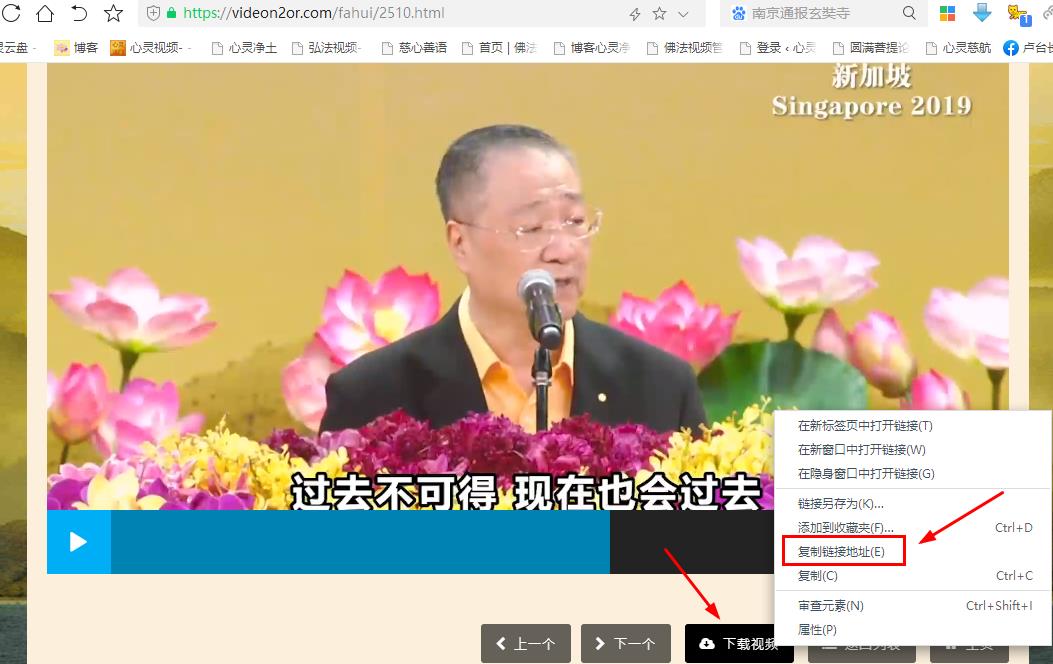Screen dimensions: 1053x664
Task: Bookmark this page with address bar star
Action: click(659, 13)
